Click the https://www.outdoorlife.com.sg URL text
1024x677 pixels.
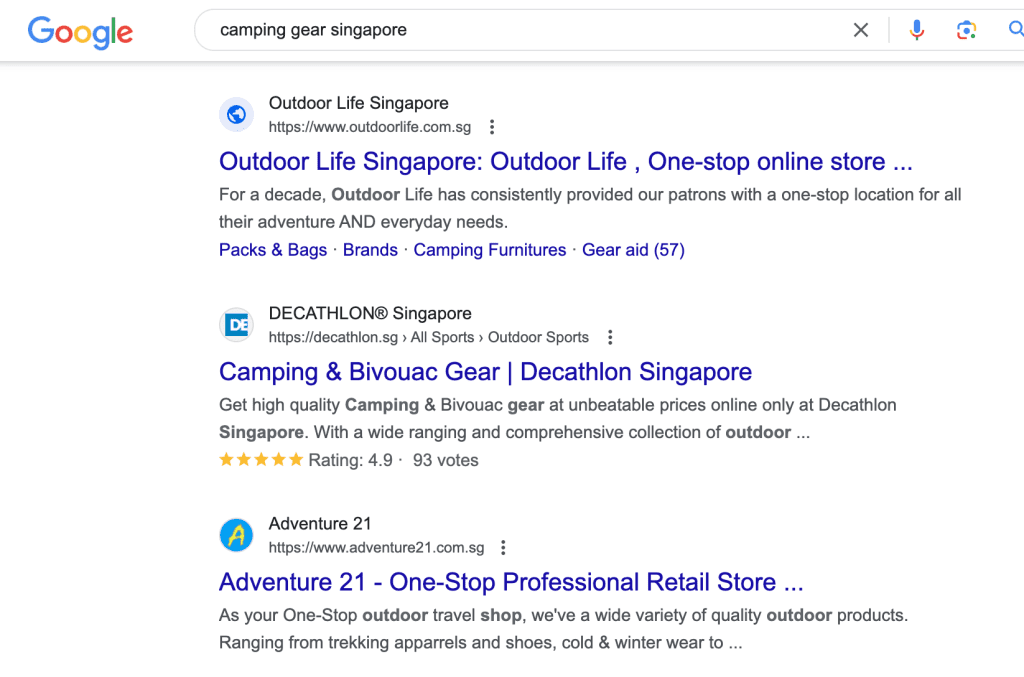370,127
